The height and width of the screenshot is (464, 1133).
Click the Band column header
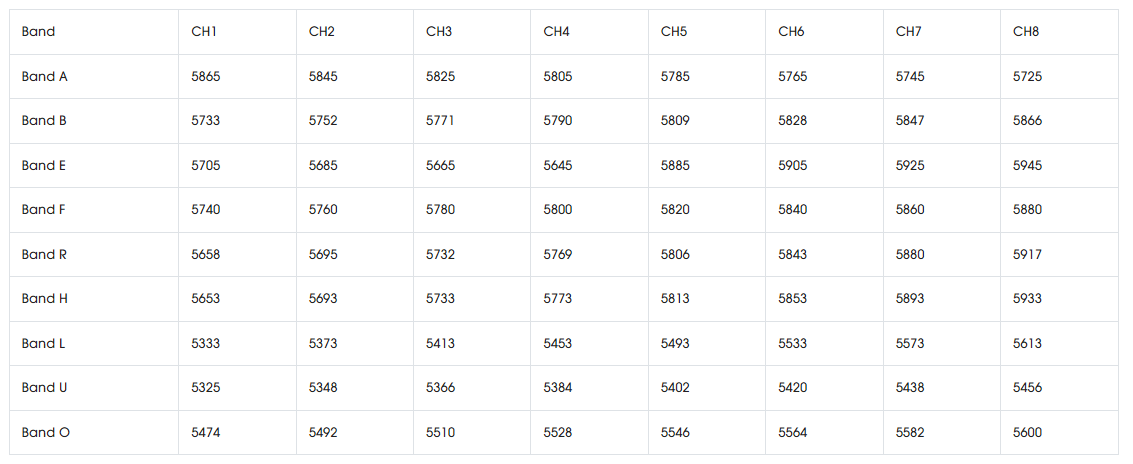point(38,32)
